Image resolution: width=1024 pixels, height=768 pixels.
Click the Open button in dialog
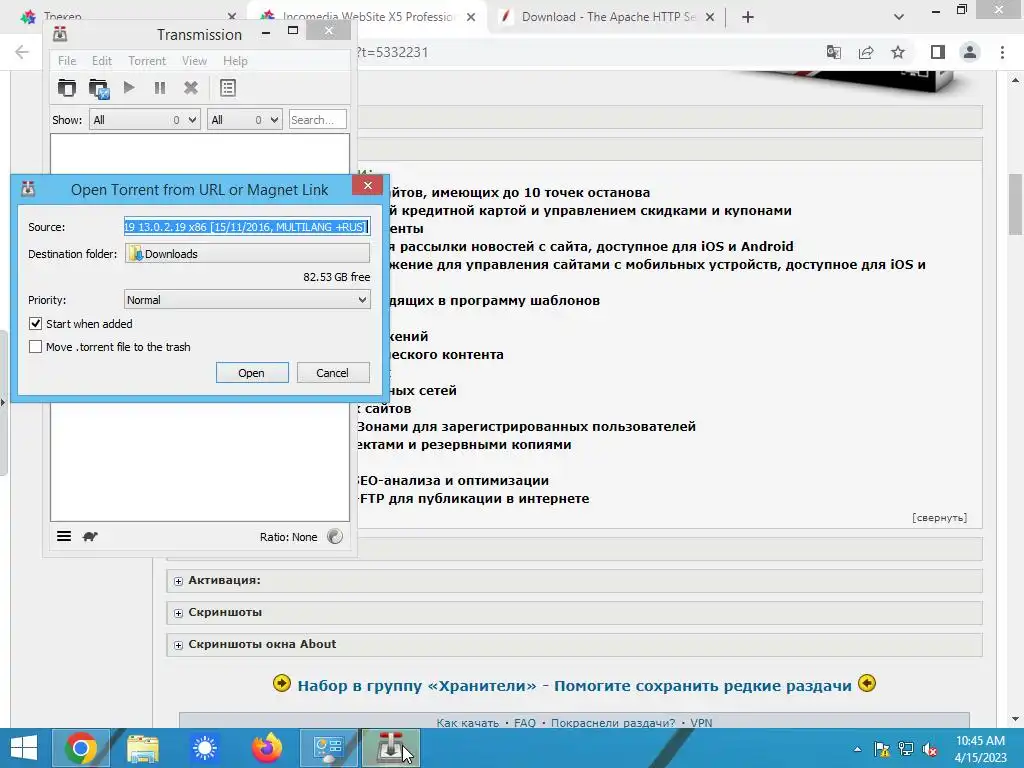(252, 373)
